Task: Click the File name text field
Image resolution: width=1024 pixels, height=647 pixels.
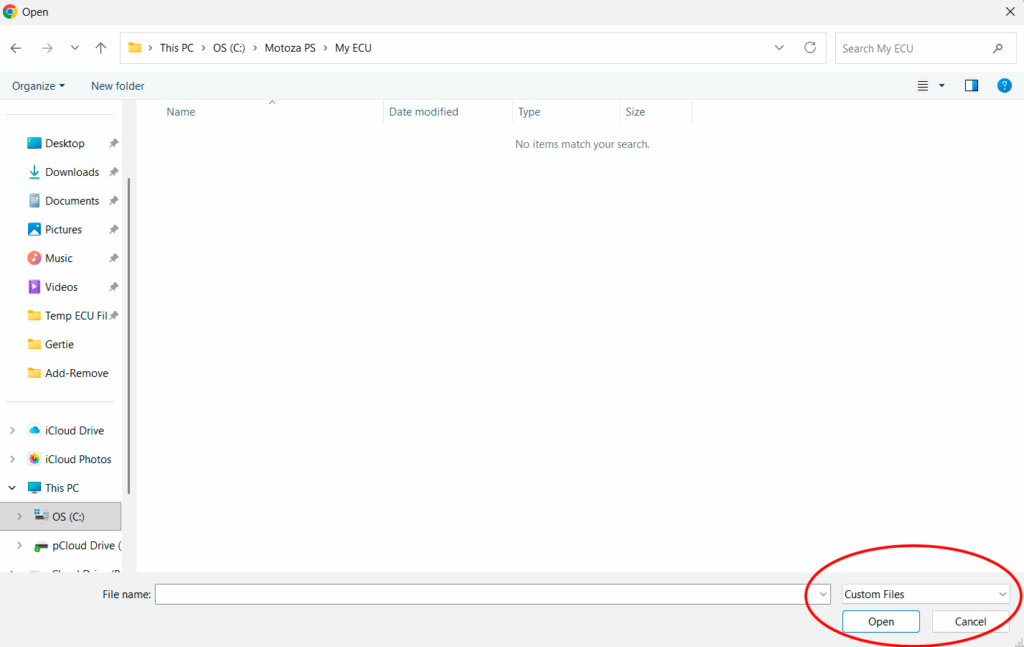Action: tap(480, 594)
